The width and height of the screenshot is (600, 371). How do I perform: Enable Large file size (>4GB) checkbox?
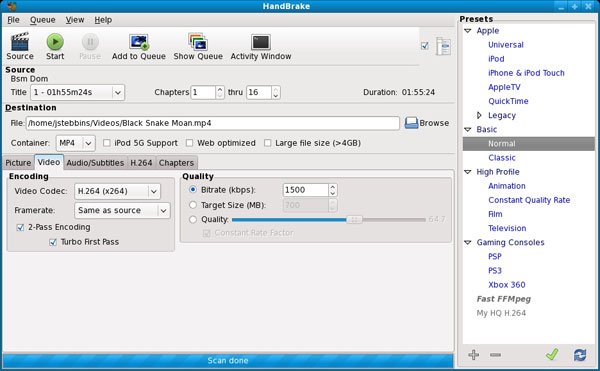(x=267, y=143)
